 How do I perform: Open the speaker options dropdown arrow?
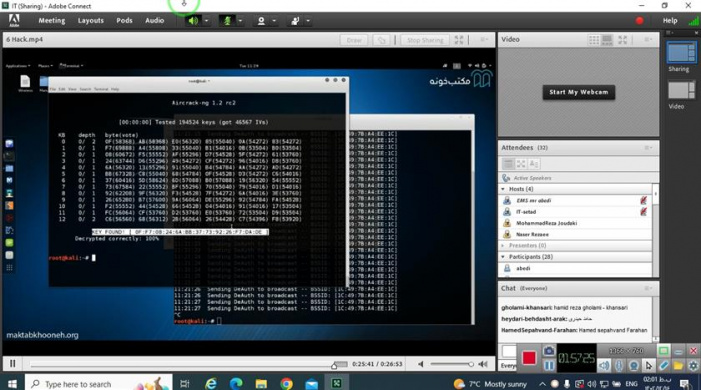206,21
